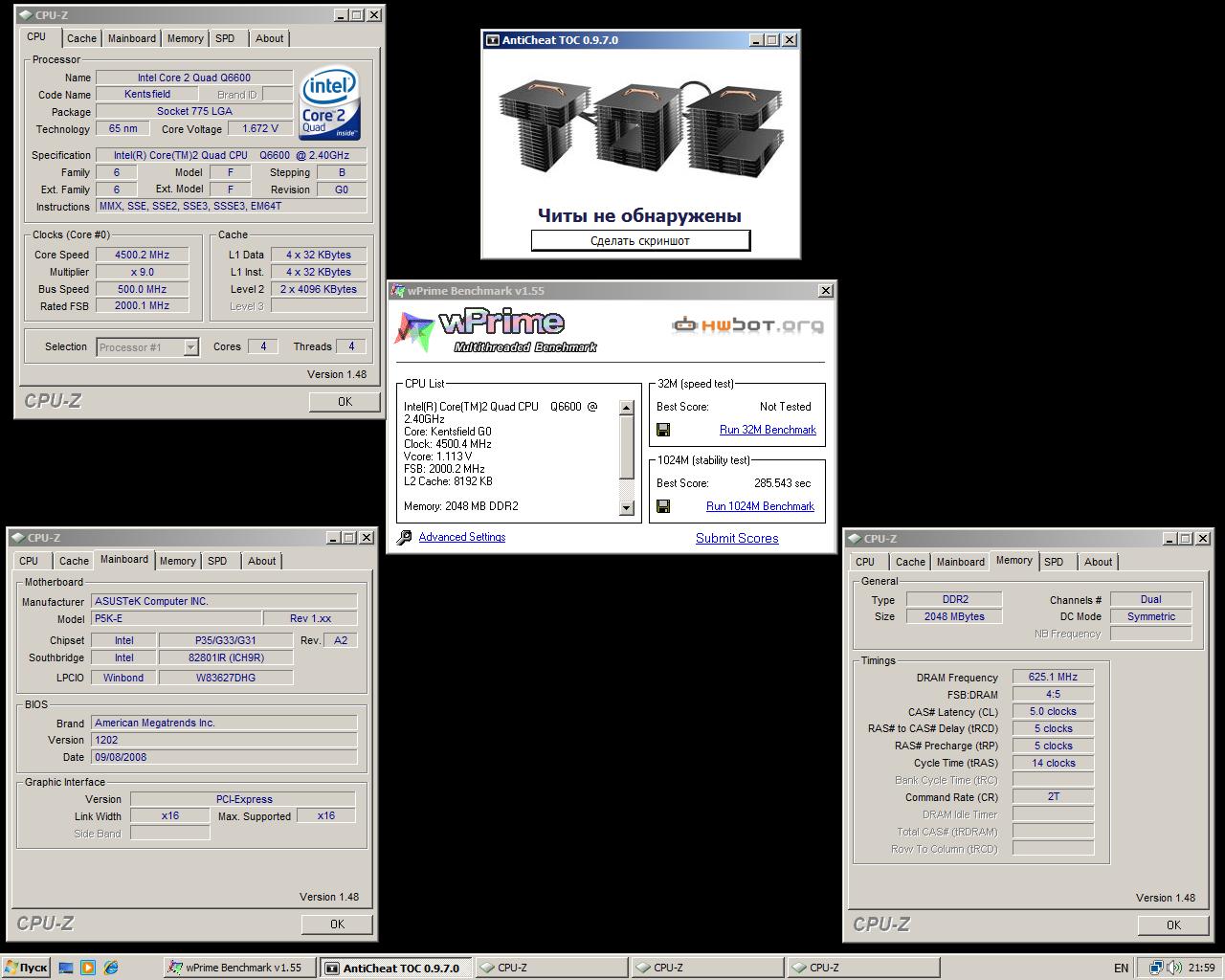Click the BIOS date 09/08/2008 field
Screen dimensions: 1225x980
point(224,757)
